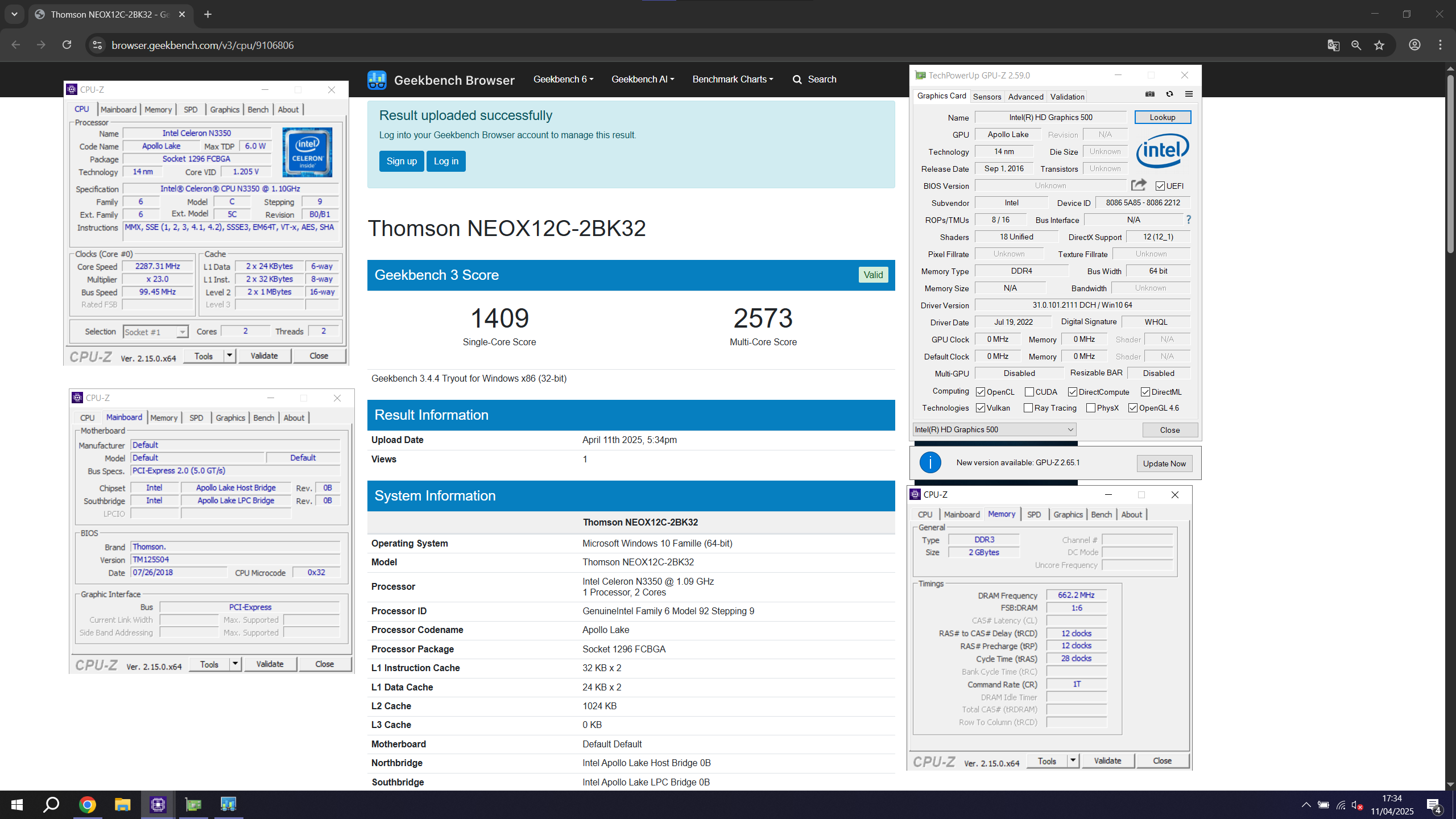Expand Tools arrow in CPU-Z Mainboard window

click(235, 664)
